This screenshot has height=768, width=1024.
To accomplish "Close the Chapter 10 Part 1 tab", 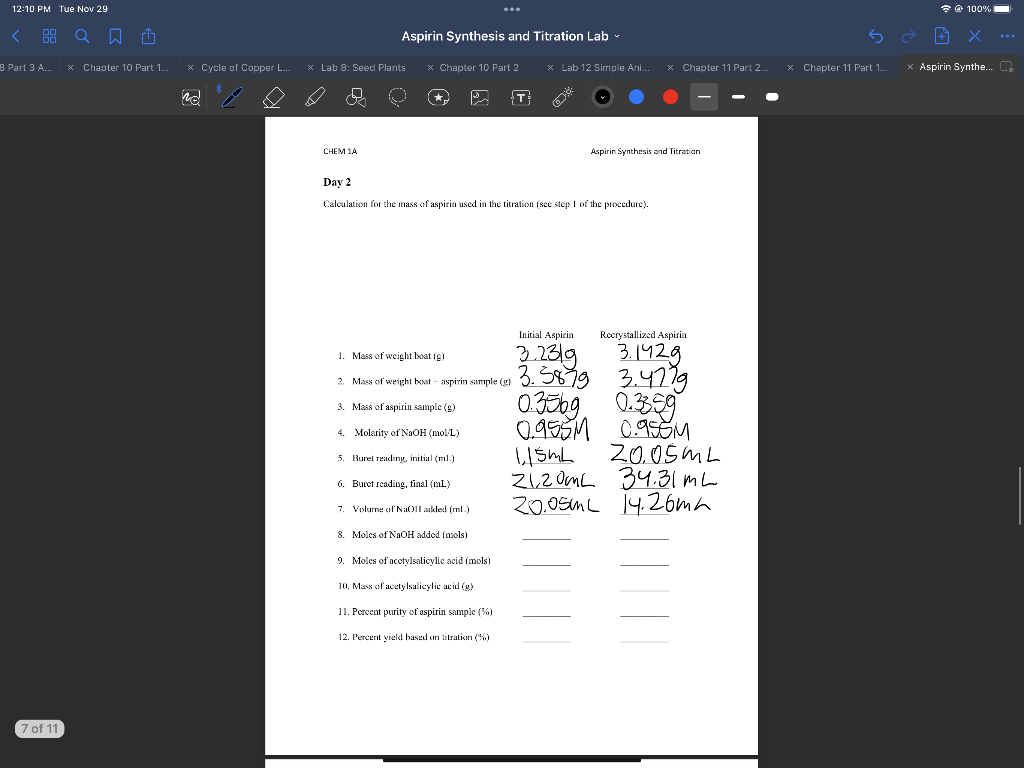I will click(x=71, y=67).
